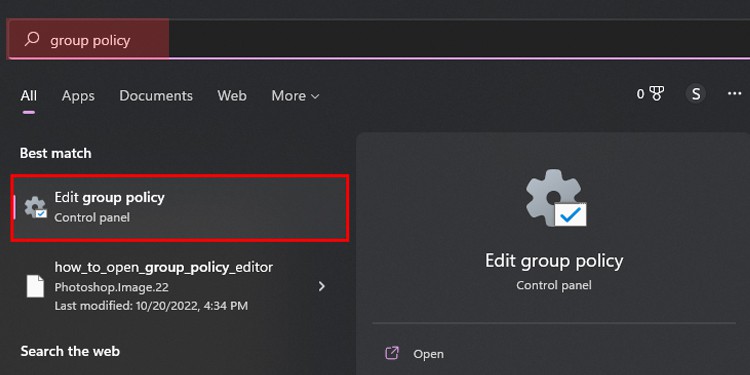750x375 pixels.
Task: Open the S user account avatar
Action: click(696, 94)
